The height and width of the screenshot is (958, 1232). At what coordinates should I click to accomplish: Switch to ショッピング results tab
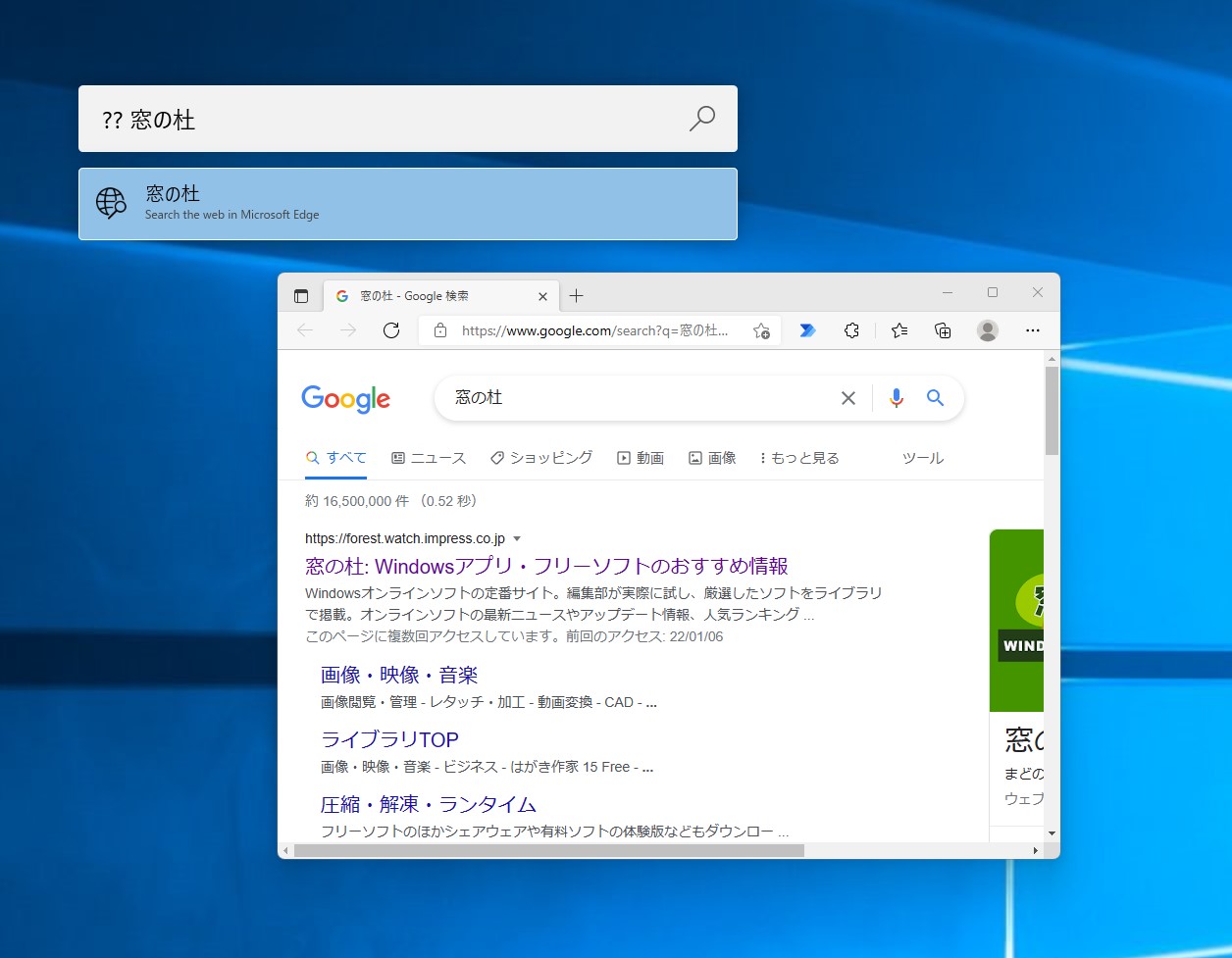tap(541, 458)
